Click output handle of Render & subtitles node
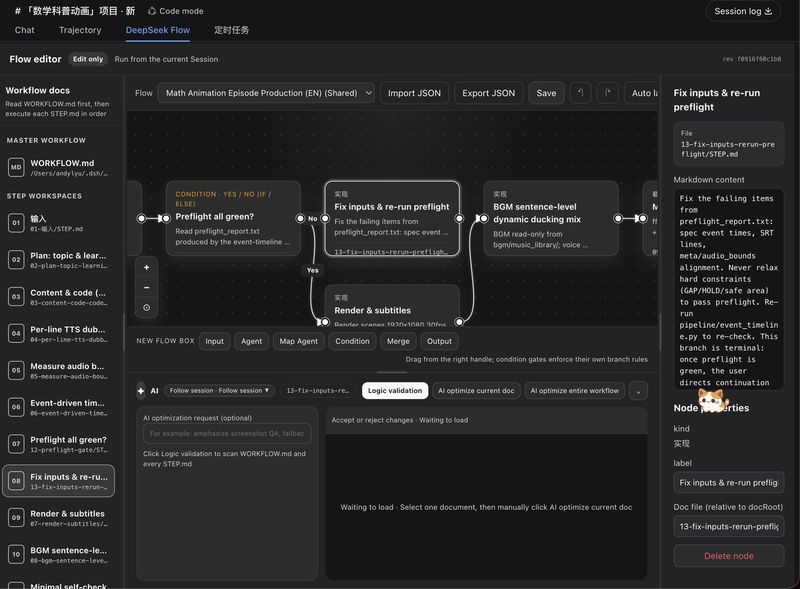Screen dimensions: 800x589 [459, 322]
